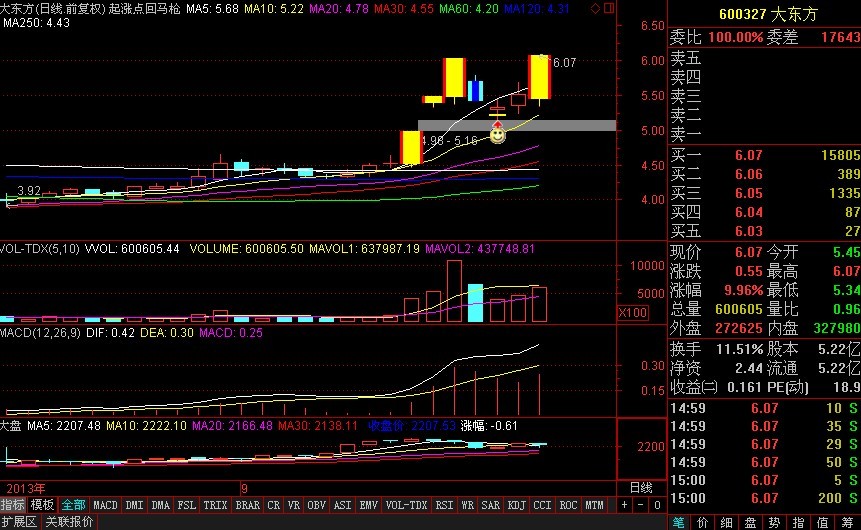The image size is (861, 530).
Task: Click the last yellow candlestick at 6.07
Action: pyautogui.click(x=540, y=77)
